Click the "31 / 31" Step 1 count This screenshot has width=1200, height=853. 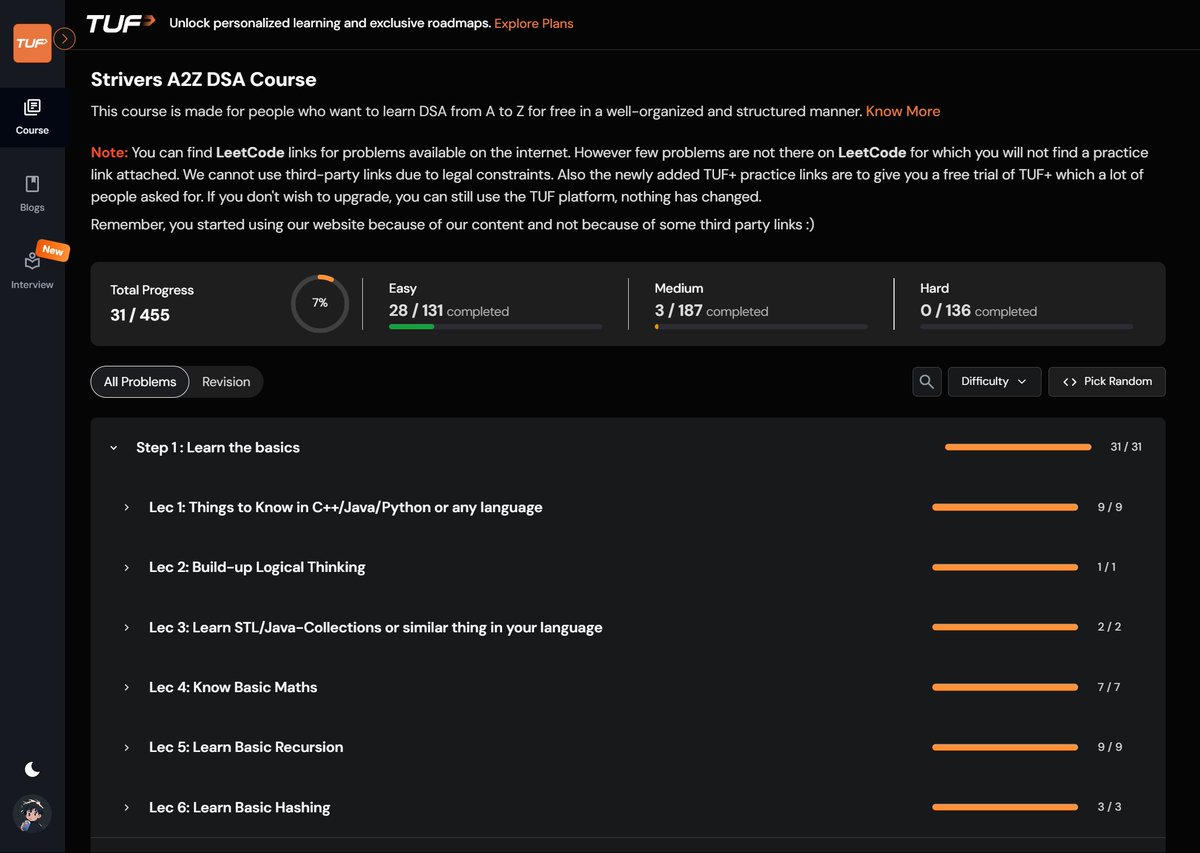pyautogui.click(x=1126, y=447)
